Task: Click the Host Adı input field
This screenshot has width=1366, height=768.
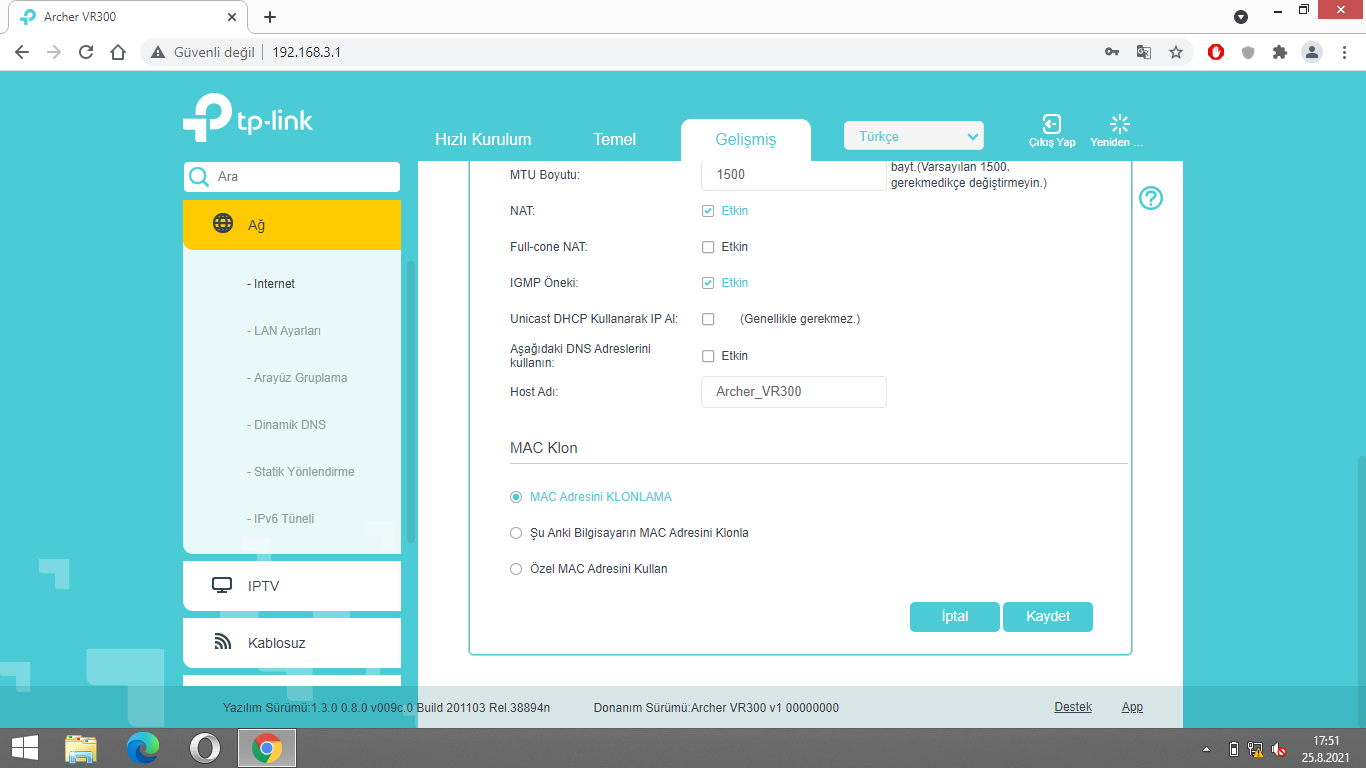Action: click(794, 392)
